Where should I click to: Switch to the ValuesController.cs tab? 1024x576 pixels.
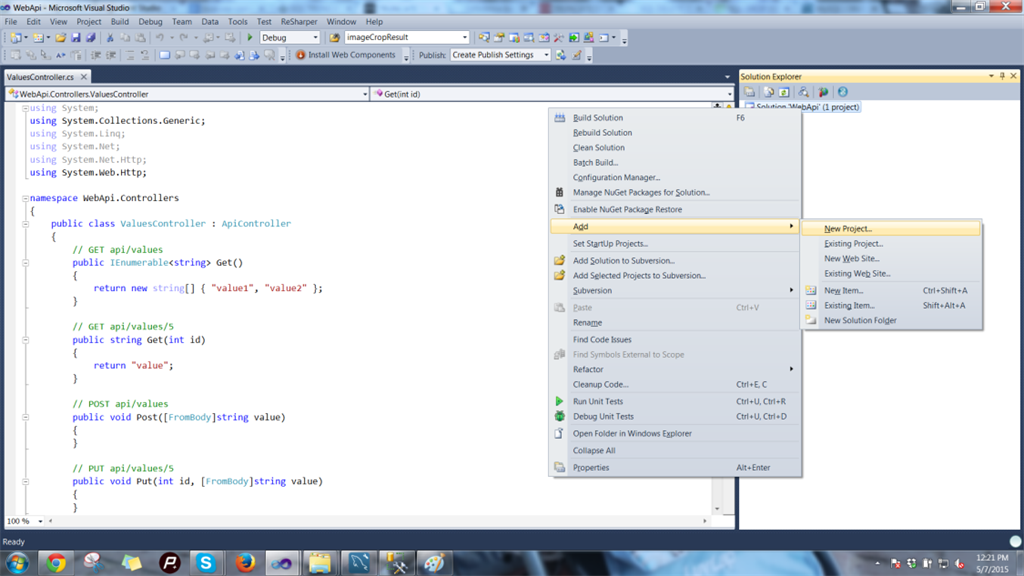click(40, 77)
